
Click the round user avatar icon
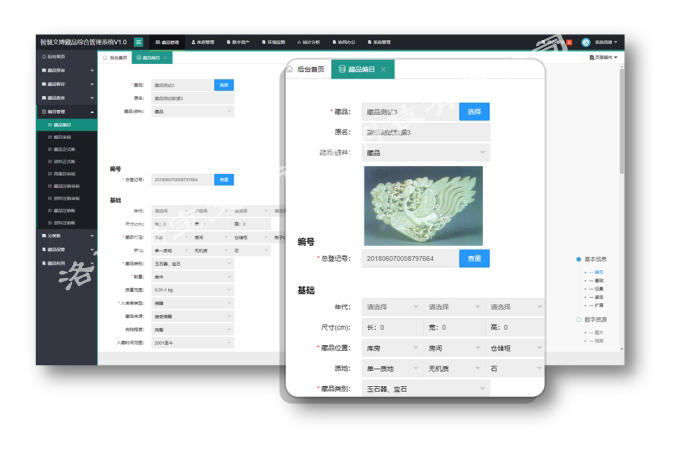585,42
